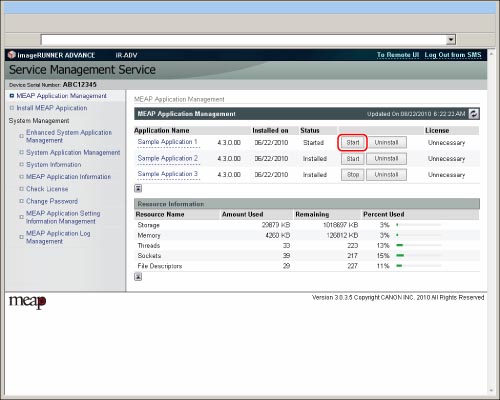Open address bar dropdown arrow
Viewport: 500px width, 400px height.
pyautogui.click(x=451, y=40)
